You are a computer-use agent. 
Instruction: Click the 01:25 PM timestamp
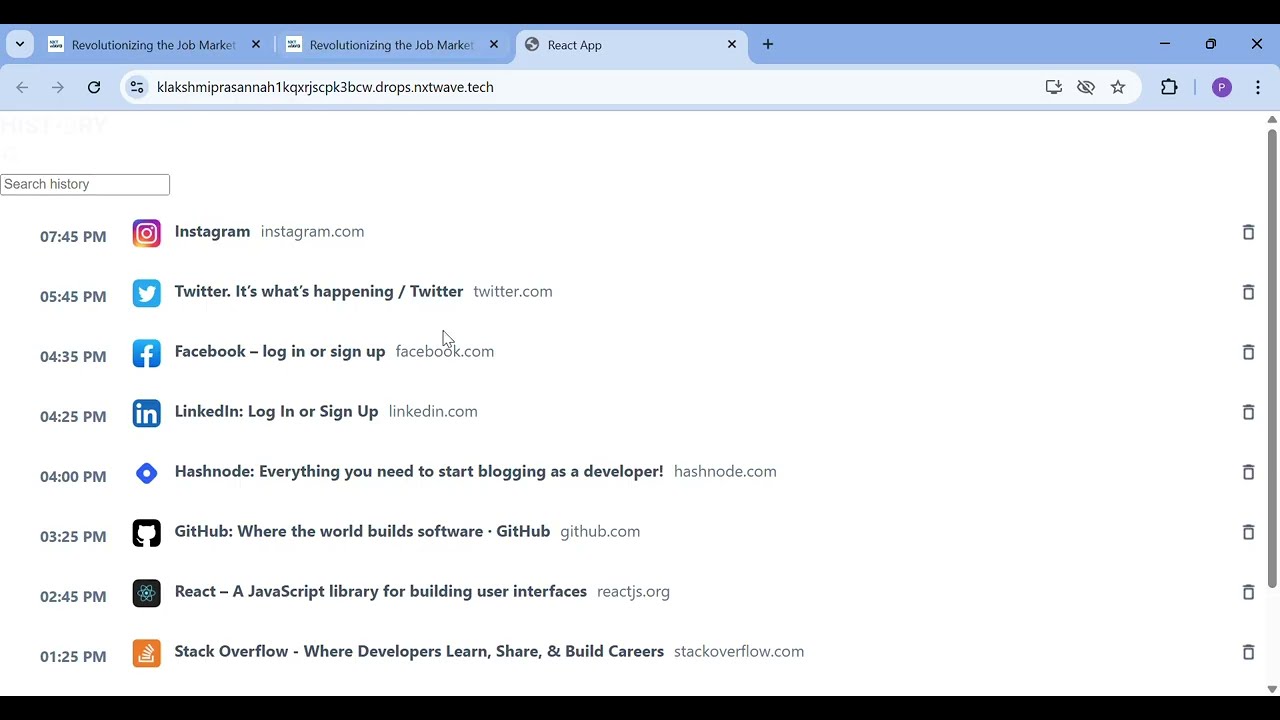pos(73,657)
